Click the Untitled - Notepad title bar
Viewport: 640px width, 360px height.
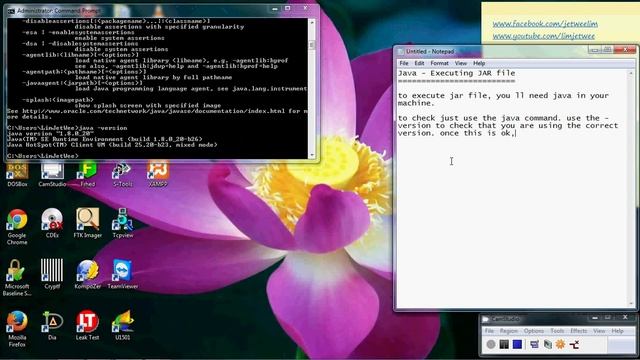pyautogui.click(x=490, y=51)
